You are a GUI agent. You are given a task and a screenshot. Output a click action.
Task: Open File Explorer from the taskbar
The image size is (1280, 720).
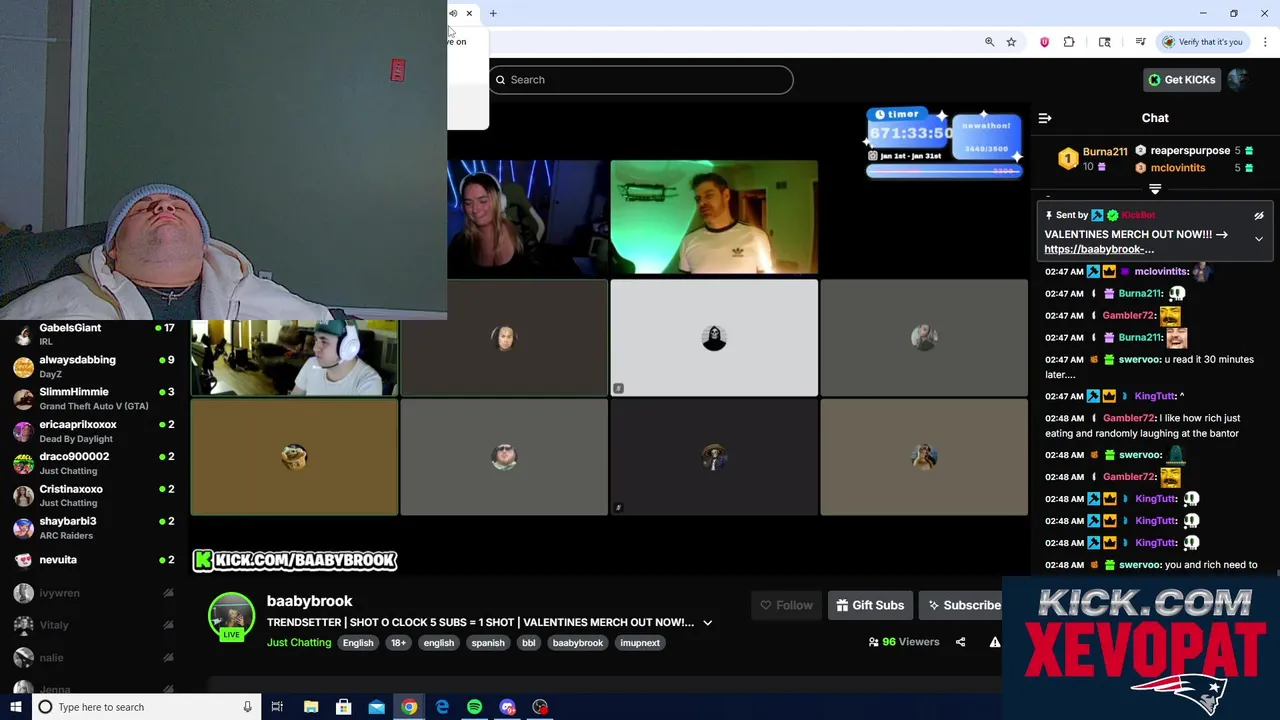pos(311,707)
